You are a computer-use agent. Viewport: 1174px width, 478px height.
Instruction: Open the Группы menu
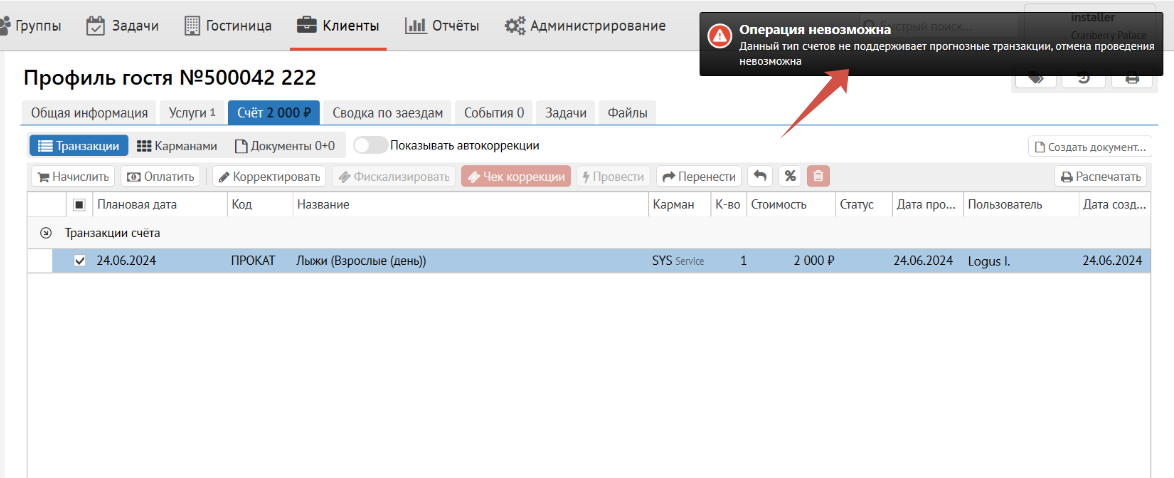pos(30,25)
